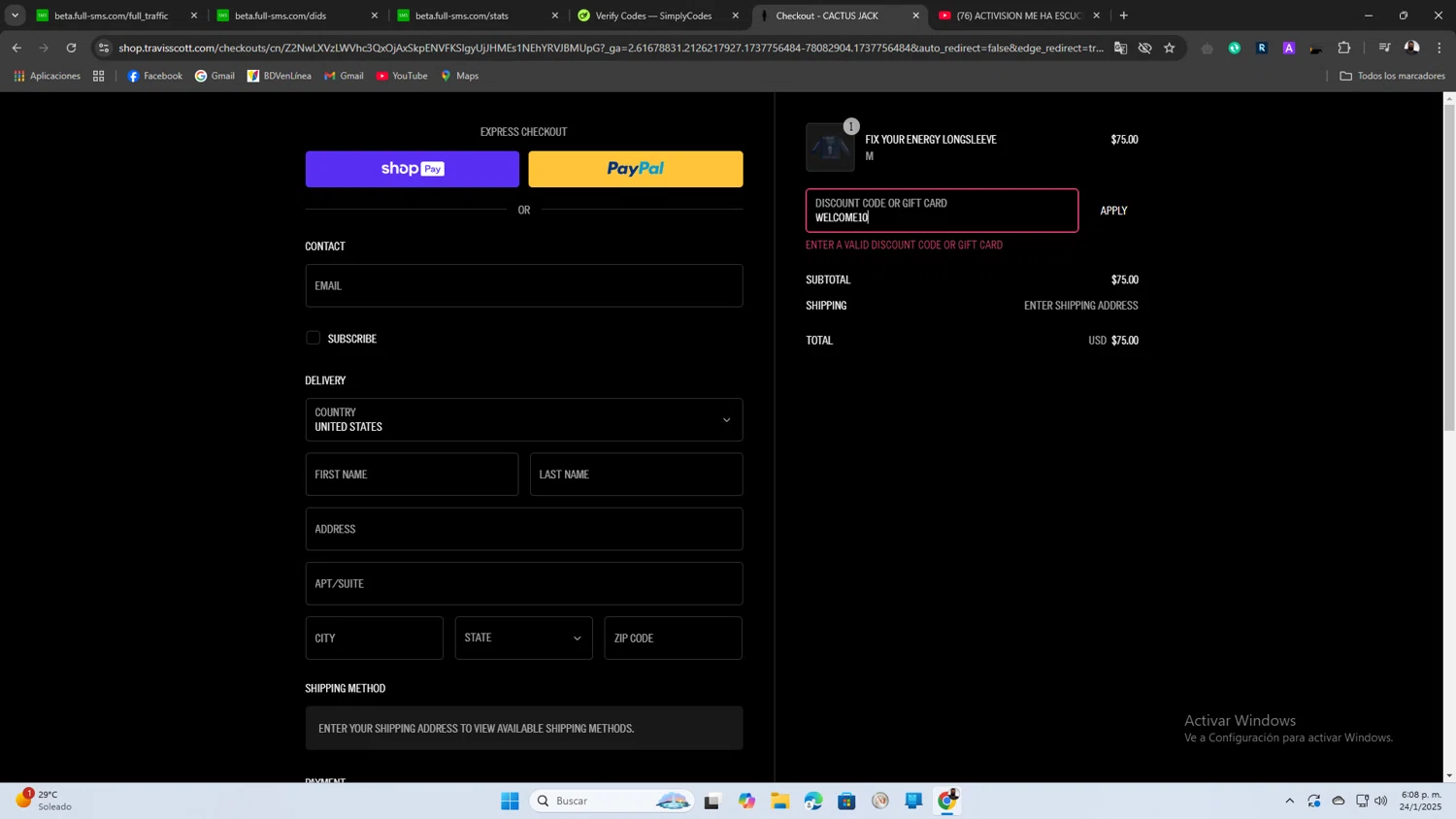
Task: Click the tab groups grid icon in bookmarks bar
Action: [99, 76]
